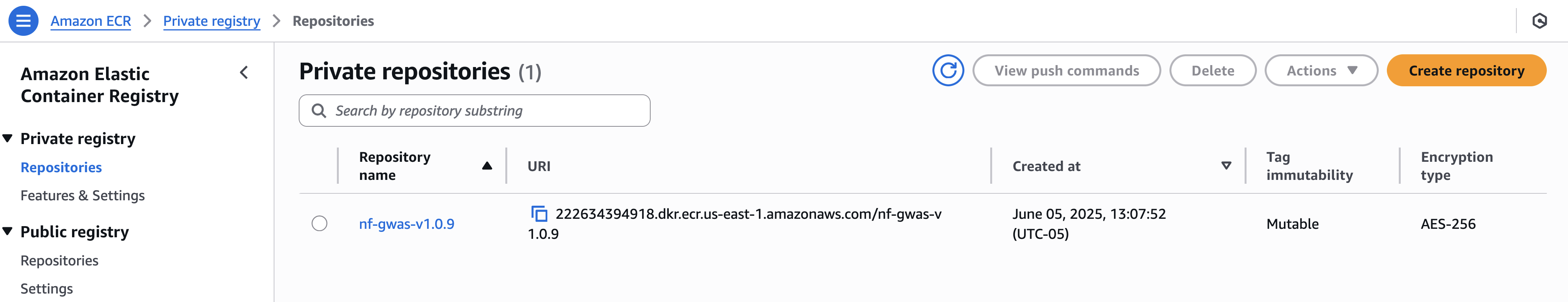Focus the repository substring search field
The height and width of the screenshot is (302, 1568).
tap(474, 111)
